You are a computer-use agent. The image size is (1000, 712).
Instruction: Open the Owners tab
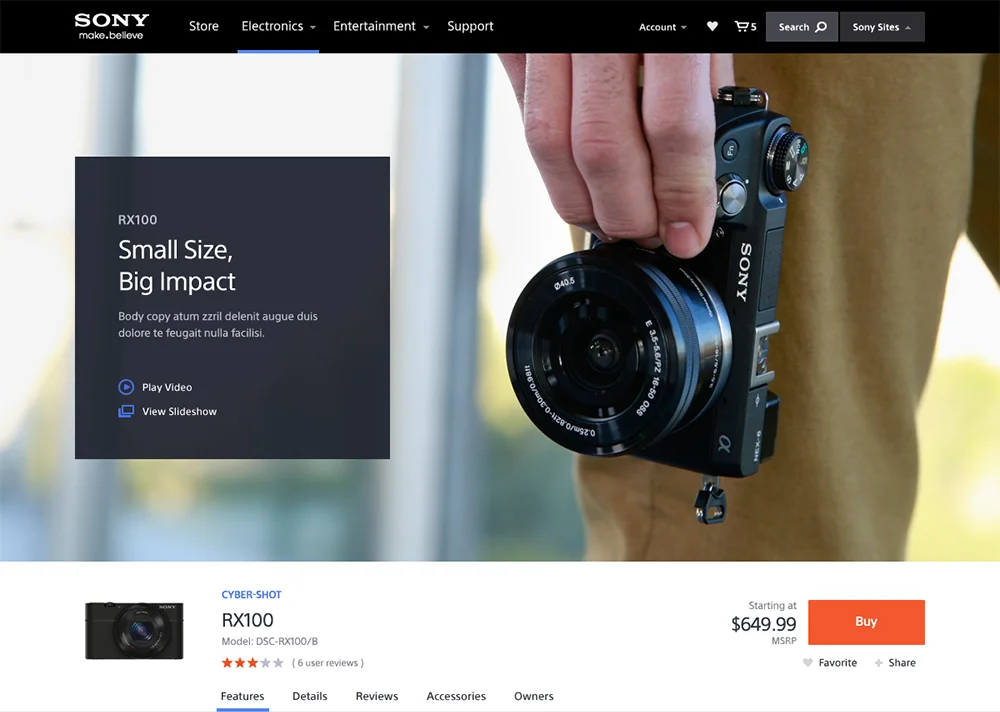point(534,696)
